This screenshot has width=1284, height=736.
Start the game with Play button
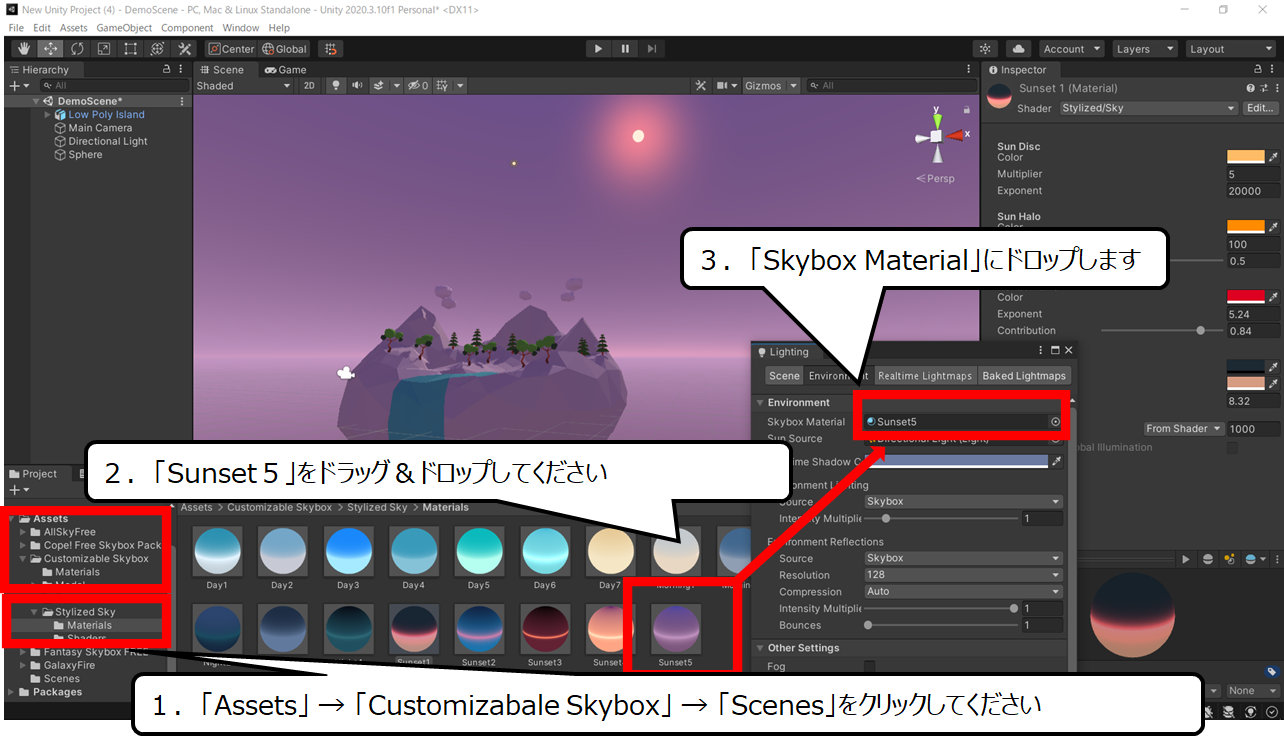(x=598, y=49)
